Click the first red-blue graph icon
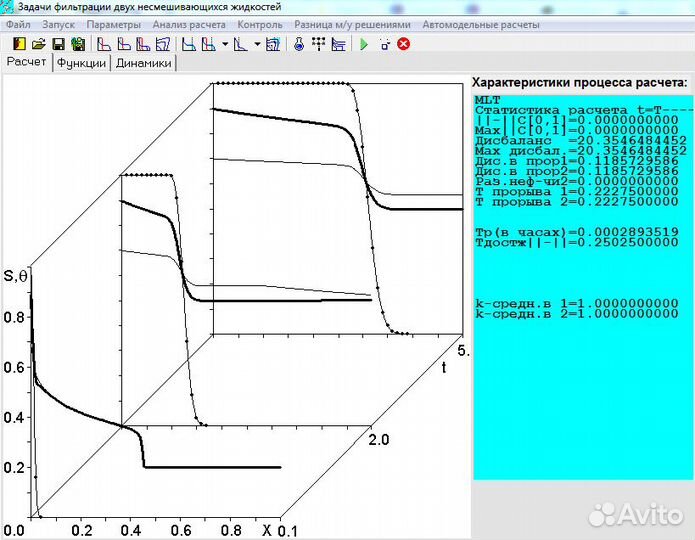Image resolution: width=695 pixels, height=540 pixels. (x=104, y=44)
